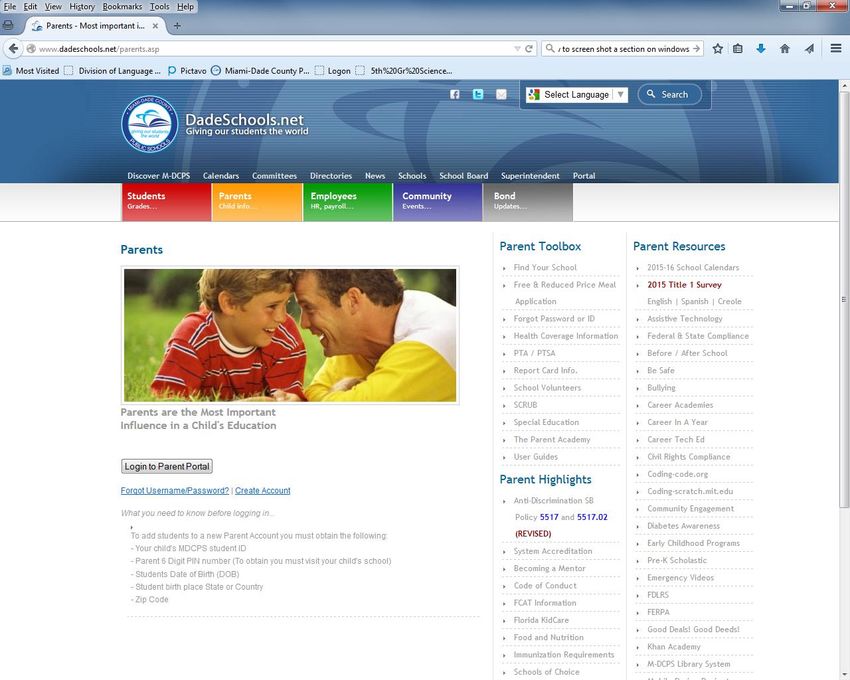Image resolution: width=850 pixels, height=680 pixels.
Task: Bookmark this page with the star icon
Action: coord(717,49)
